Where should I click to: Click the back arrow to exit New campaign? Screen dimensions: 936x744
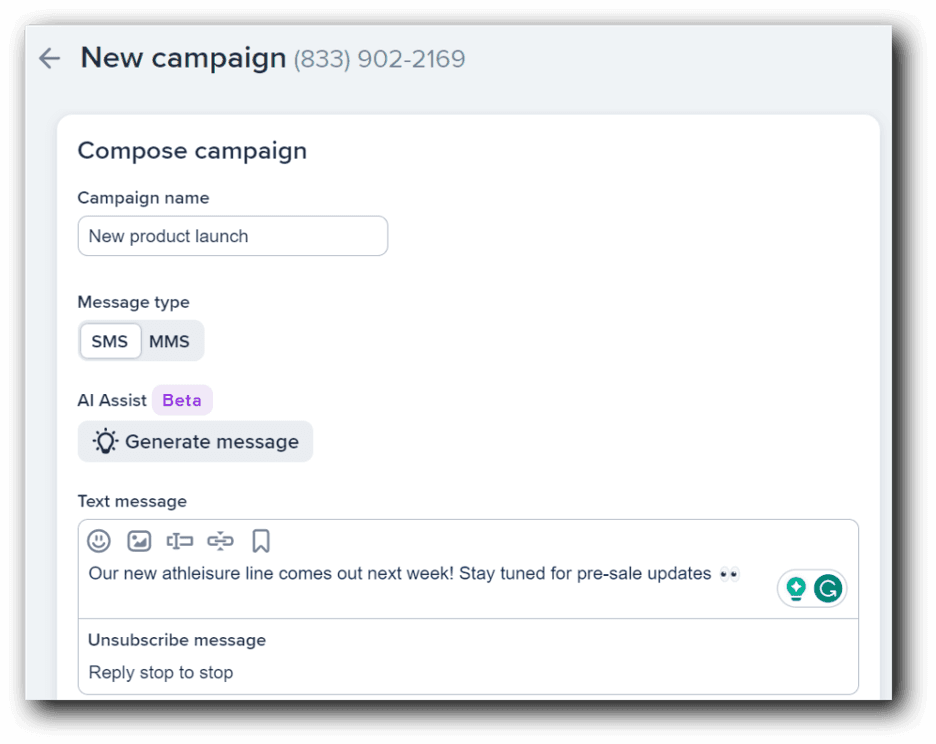pyautogui.click(x=48, y=58)
